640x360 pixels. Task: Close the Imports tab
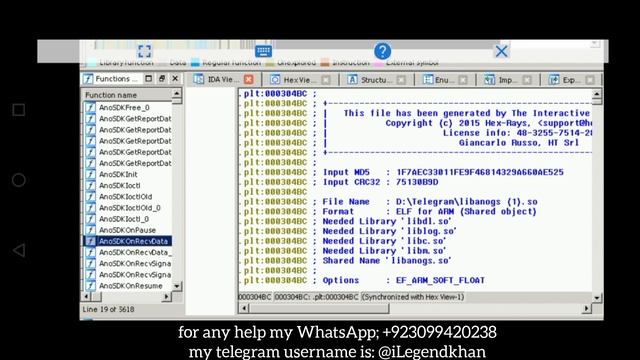coord(527,80)
